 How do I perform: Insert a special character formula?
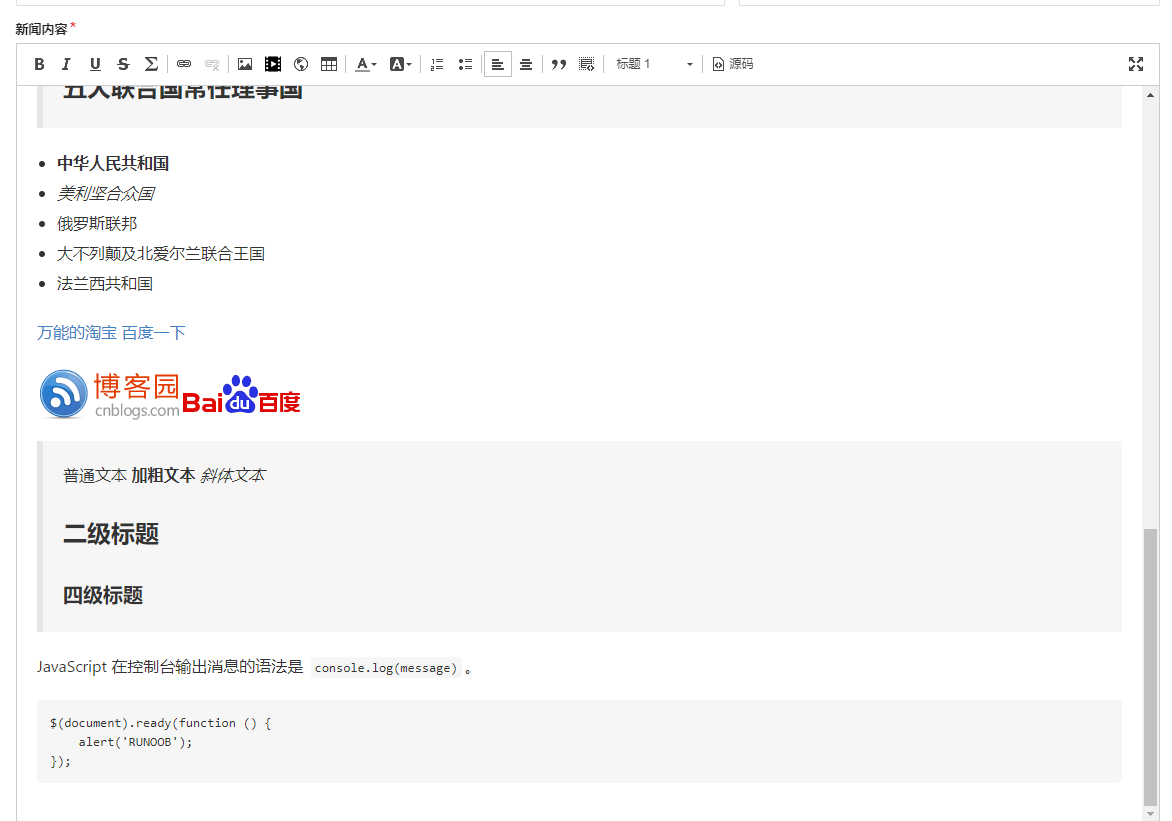[151, 63]
